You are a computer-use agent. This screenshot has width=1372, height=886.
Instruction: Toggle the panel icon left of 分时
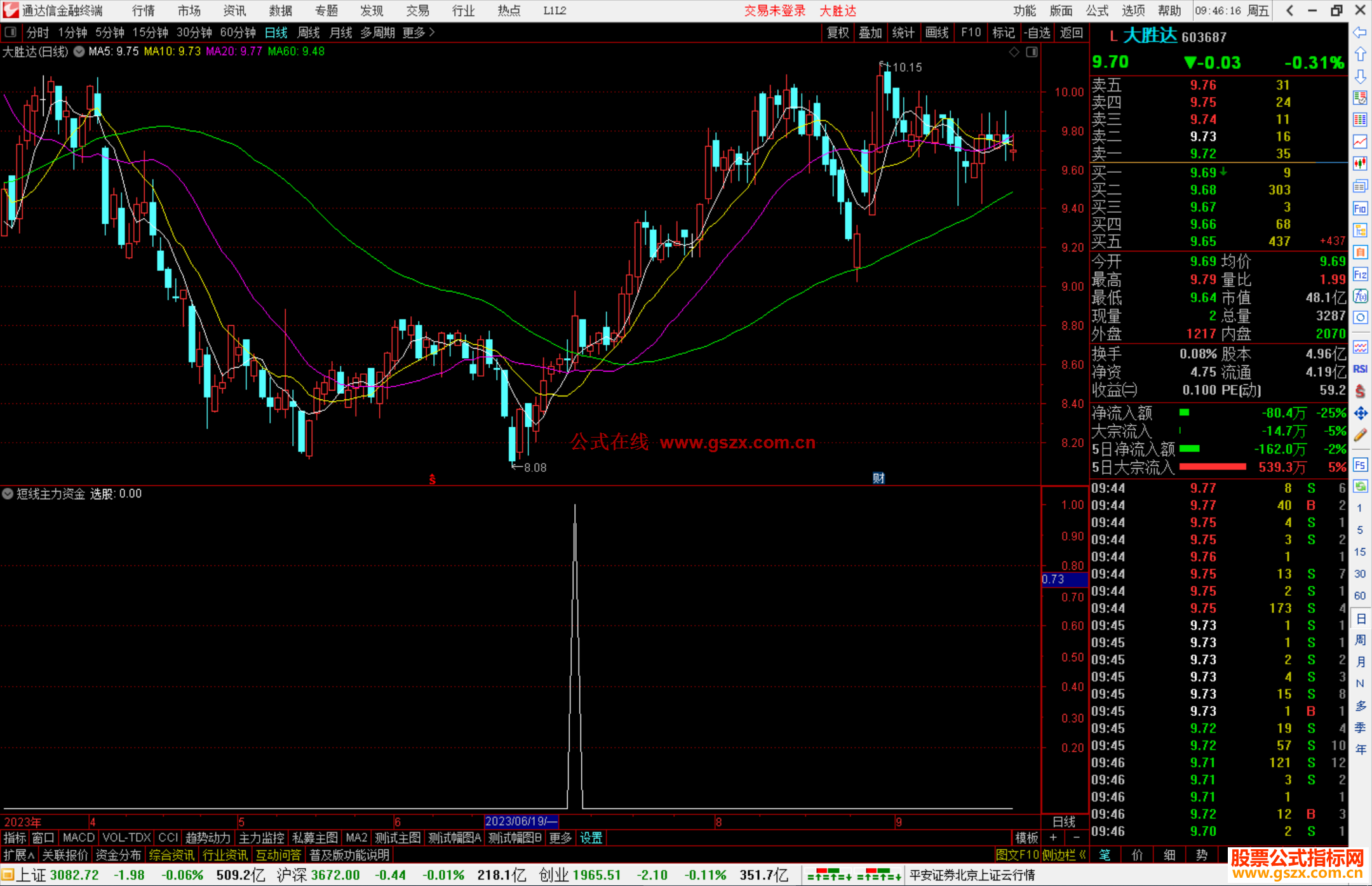pos(11,32)
